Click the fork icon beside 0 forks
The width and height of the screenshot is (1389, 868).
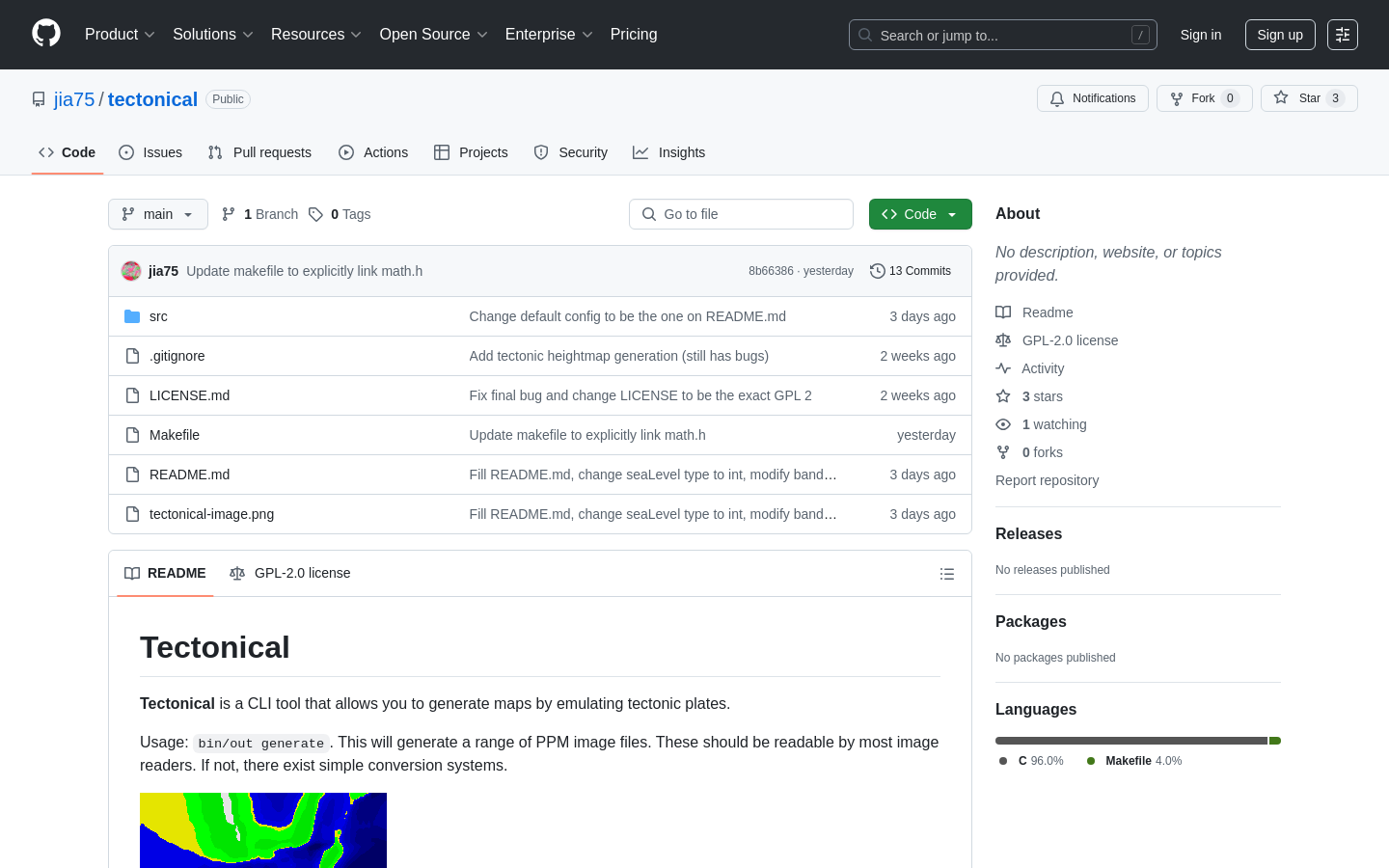coord(1003,452)
